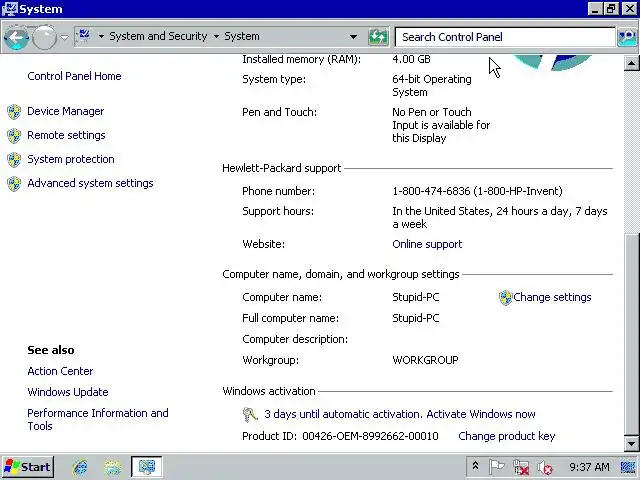Screen dimensions: 640x480
Task: Click the Action Center flag tray icon
Action: click(497, 467)
